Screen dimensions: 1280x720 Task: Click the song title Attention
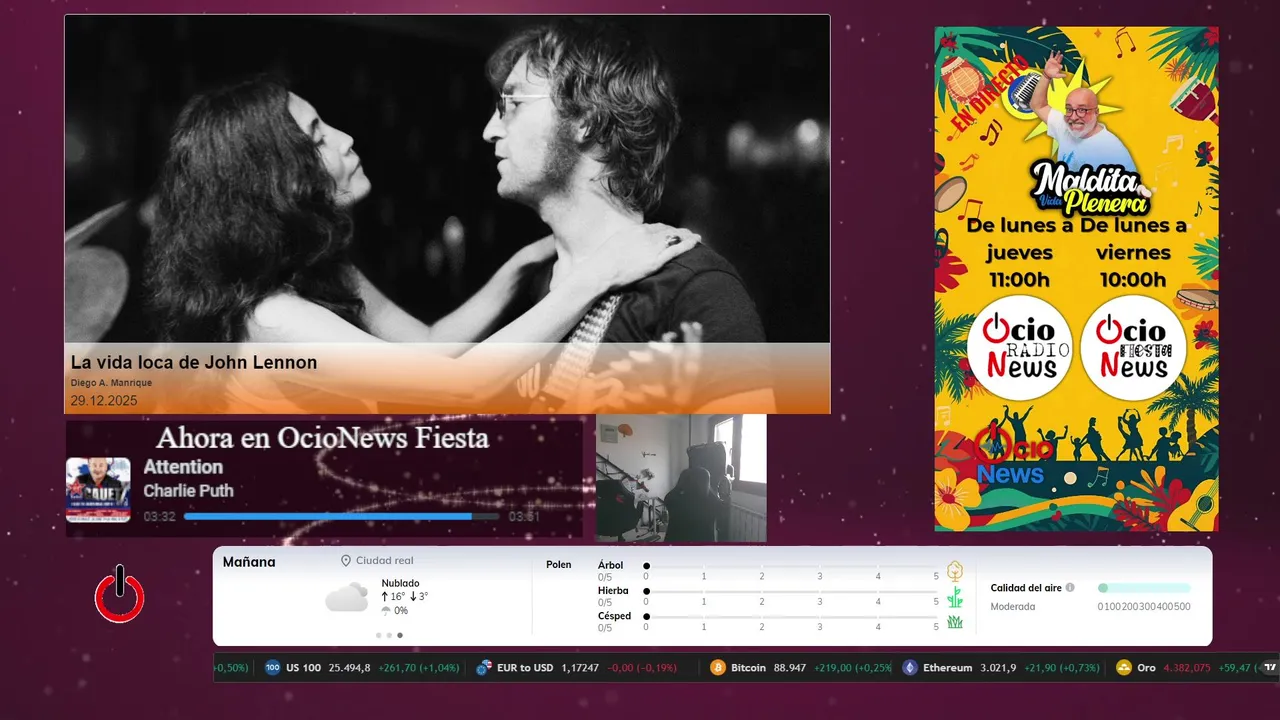[x=183, y=467]
